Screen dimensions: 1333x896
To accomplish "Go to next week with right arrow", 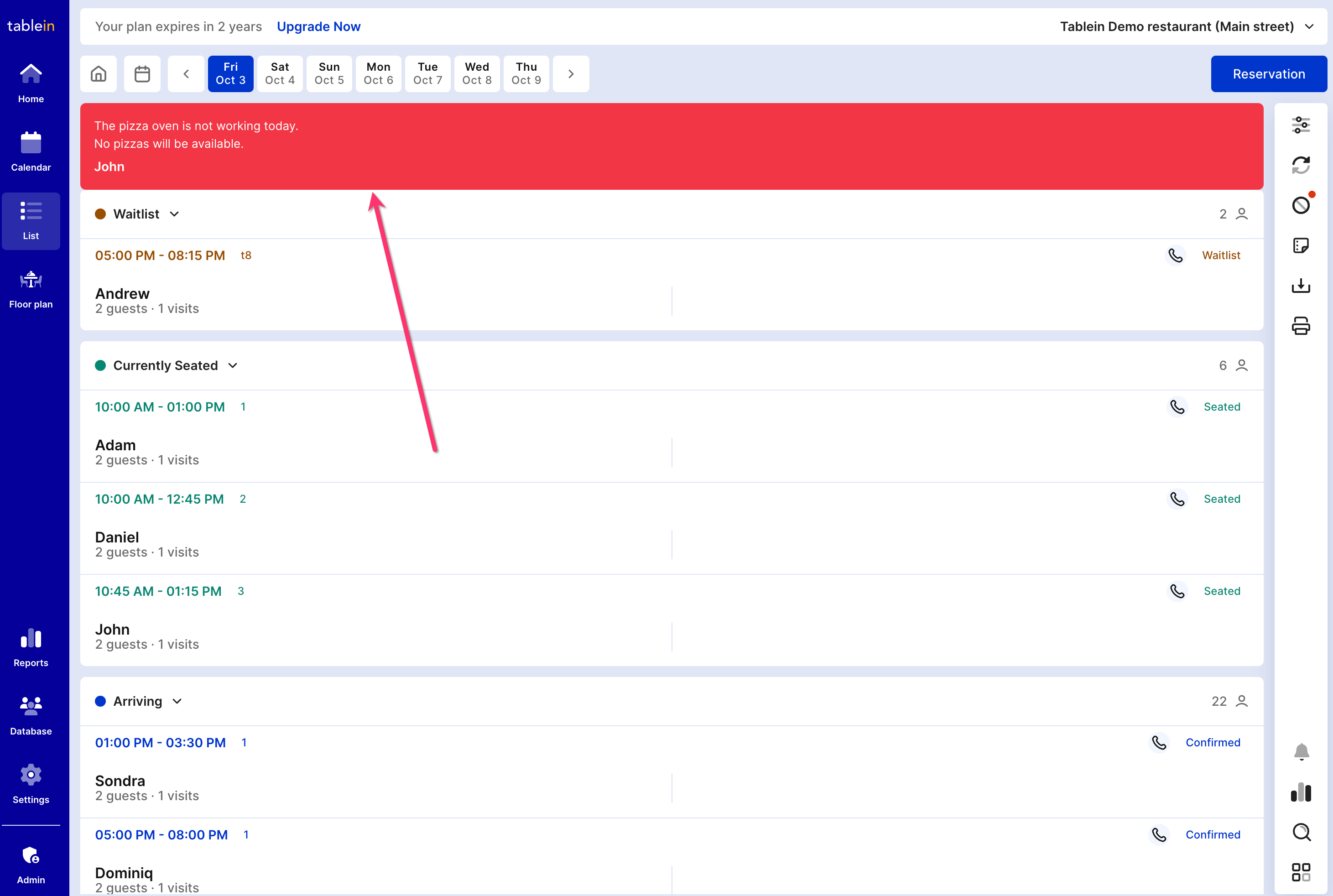I will pyautogui.click(x=570, y=74).
